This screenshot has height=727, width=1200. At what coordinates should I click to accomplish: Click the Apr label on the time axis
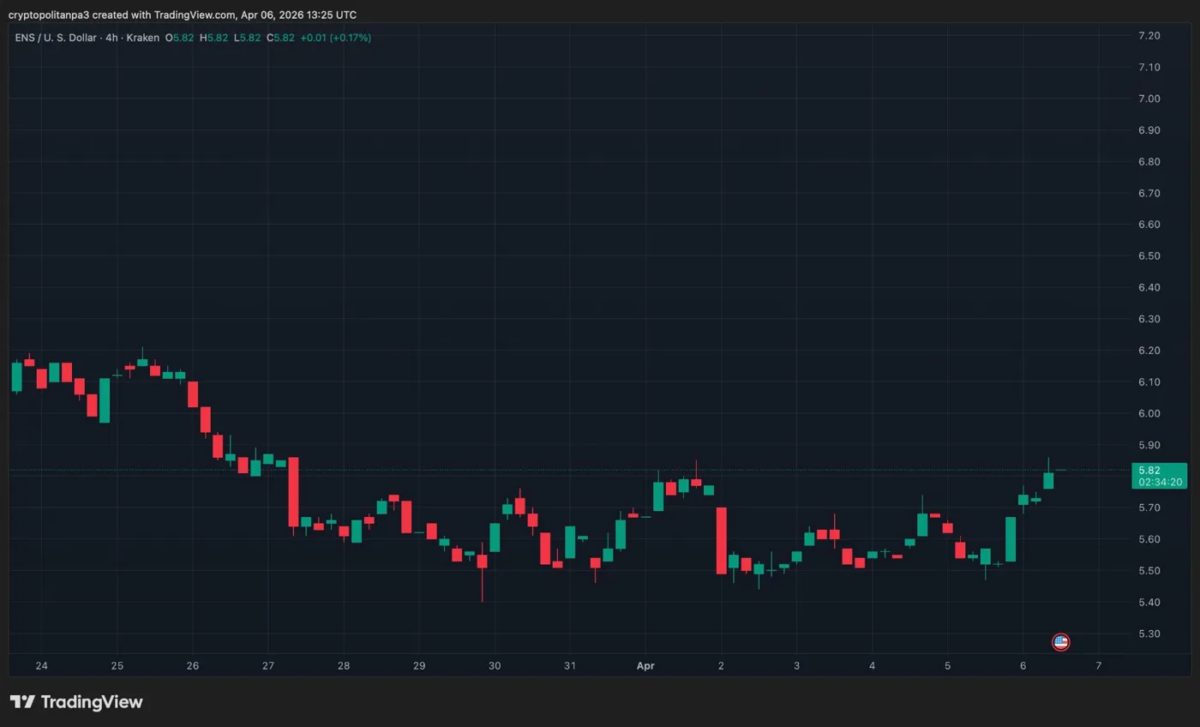point(645,666)
